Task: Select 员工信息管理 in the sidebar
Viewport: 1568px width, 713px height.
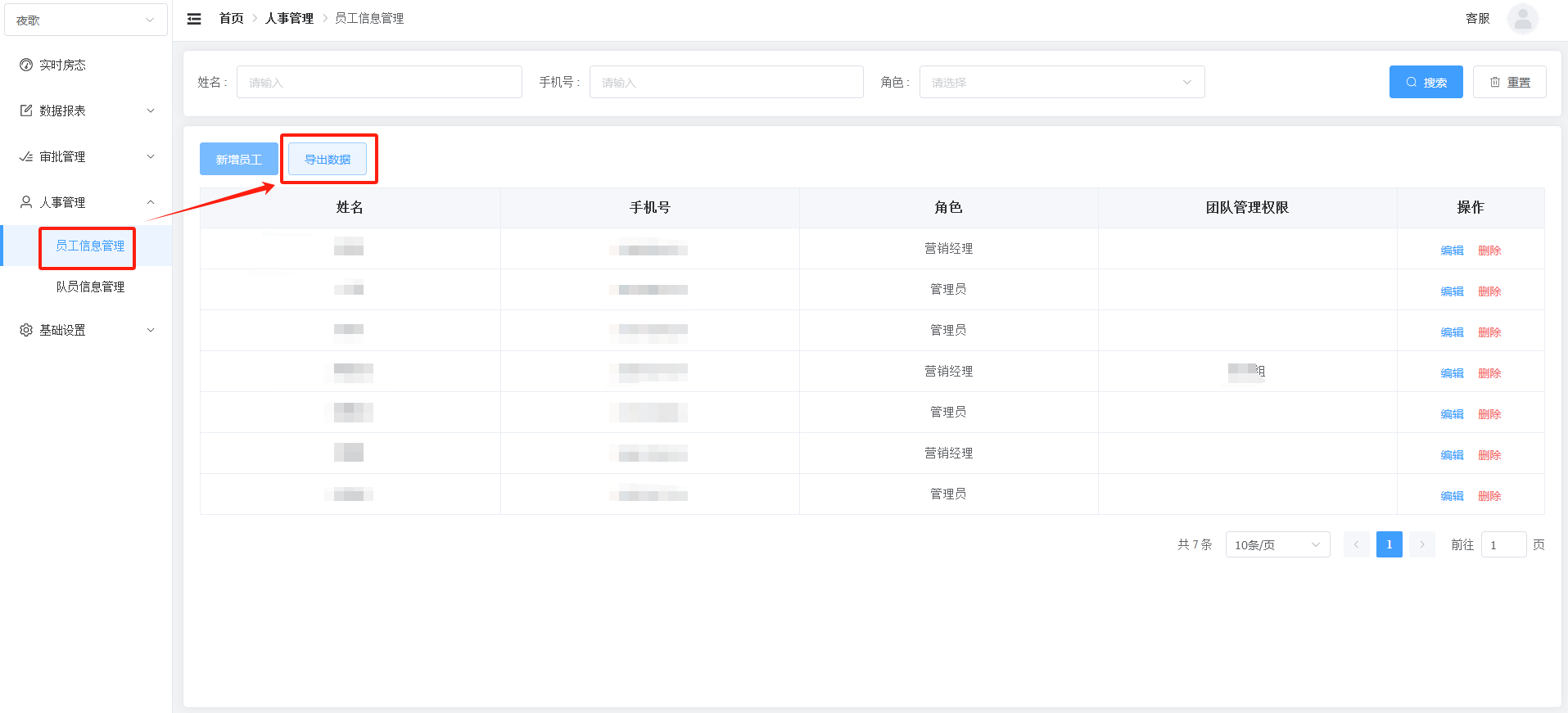Action: [x=89, y=246]
